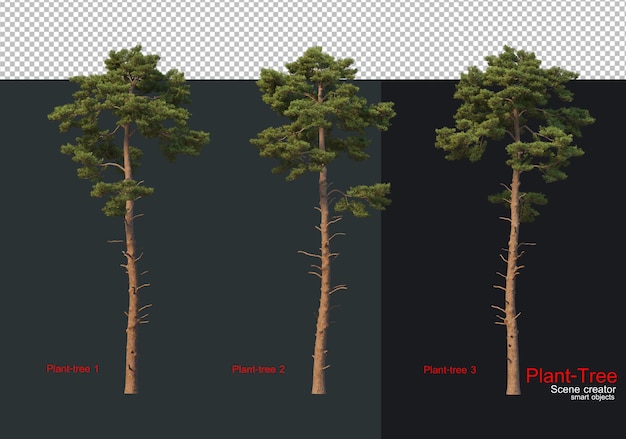The image size is (626, 439).
Task: Select the first pine tree image
Action: [x=129, y=220]
